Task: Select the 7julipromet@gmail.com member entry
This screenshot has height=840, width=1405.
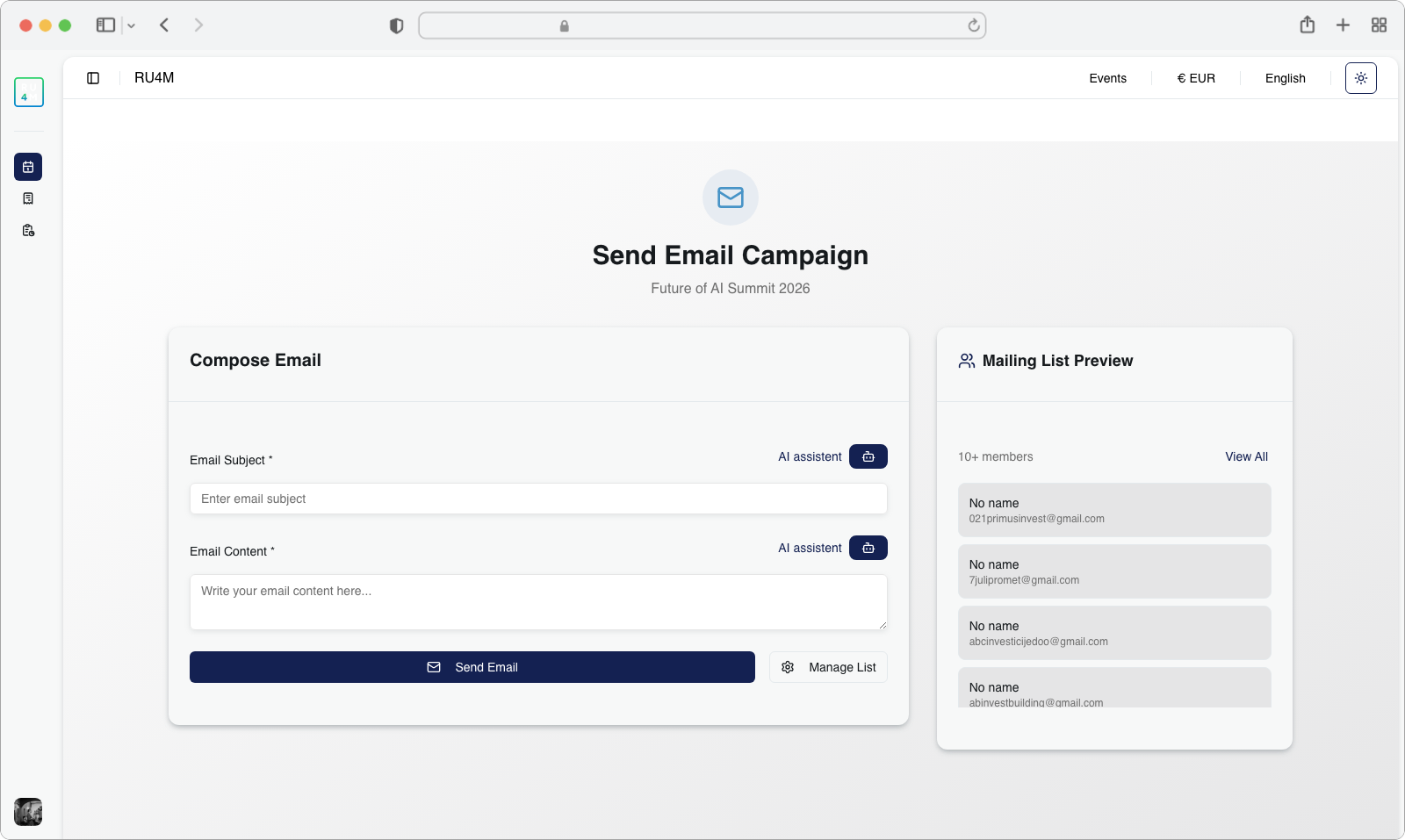Action: click(1114, 571)
